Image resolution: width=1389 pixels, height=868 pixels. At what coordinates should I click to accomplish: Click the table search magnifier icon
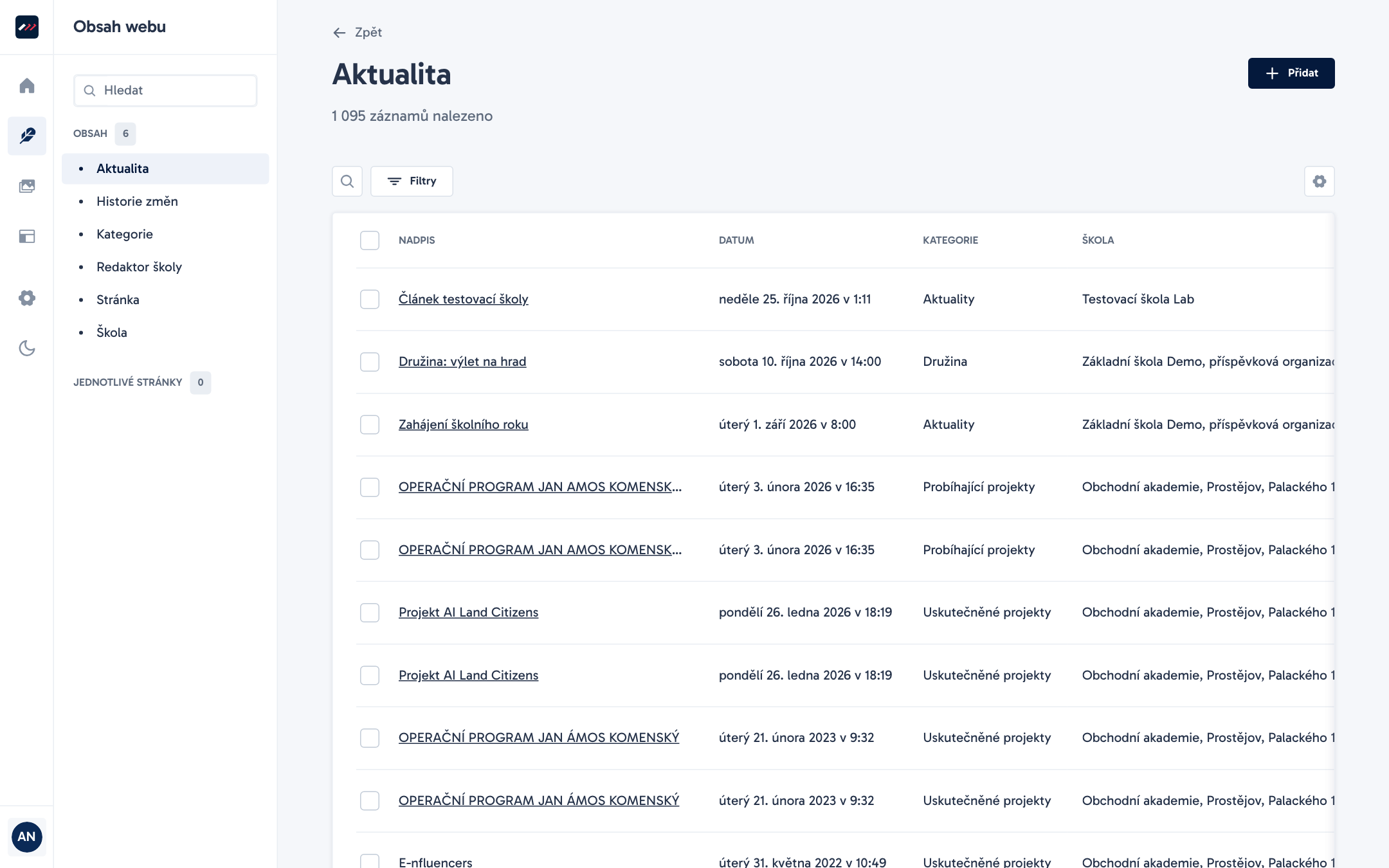(347, 181)
